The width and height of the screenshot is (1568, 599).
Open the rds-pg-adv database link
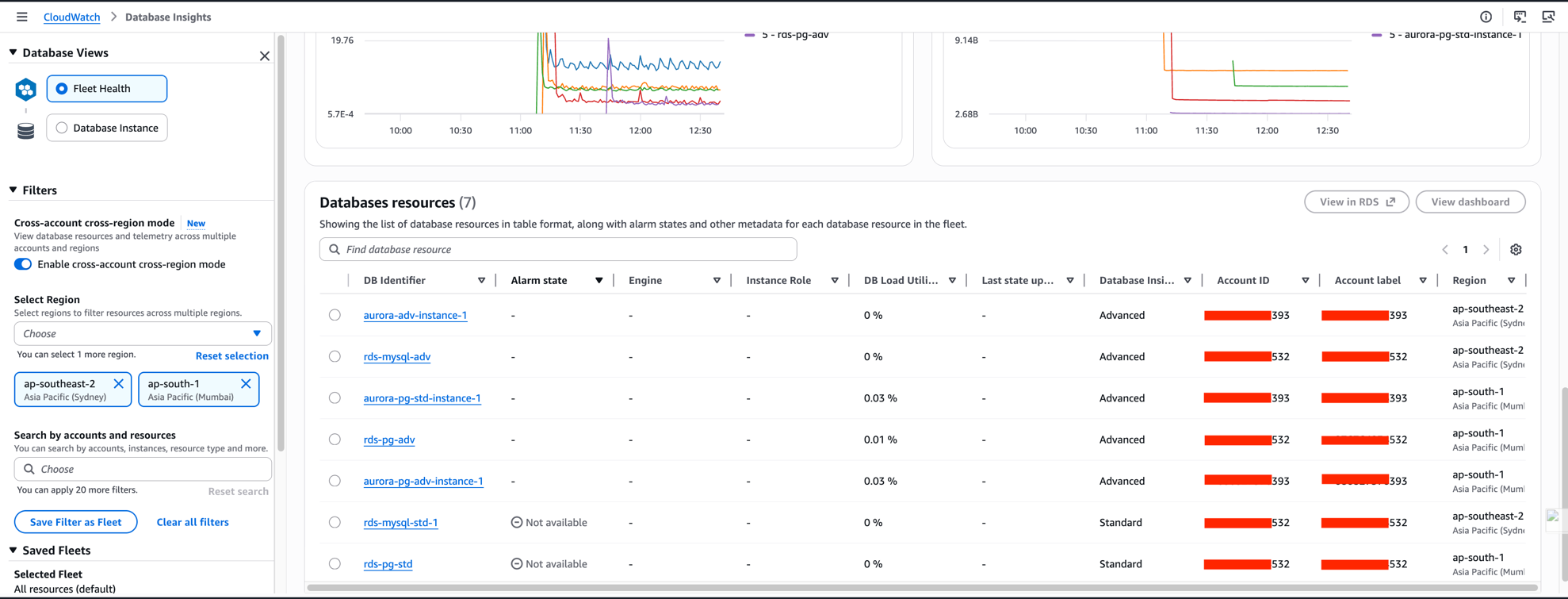pyautogui.click(x=389, y=440)
